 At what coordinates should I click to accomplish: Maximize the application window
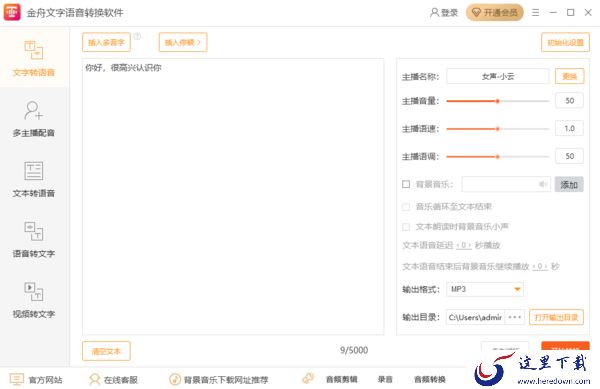click(x=571, y=13)
